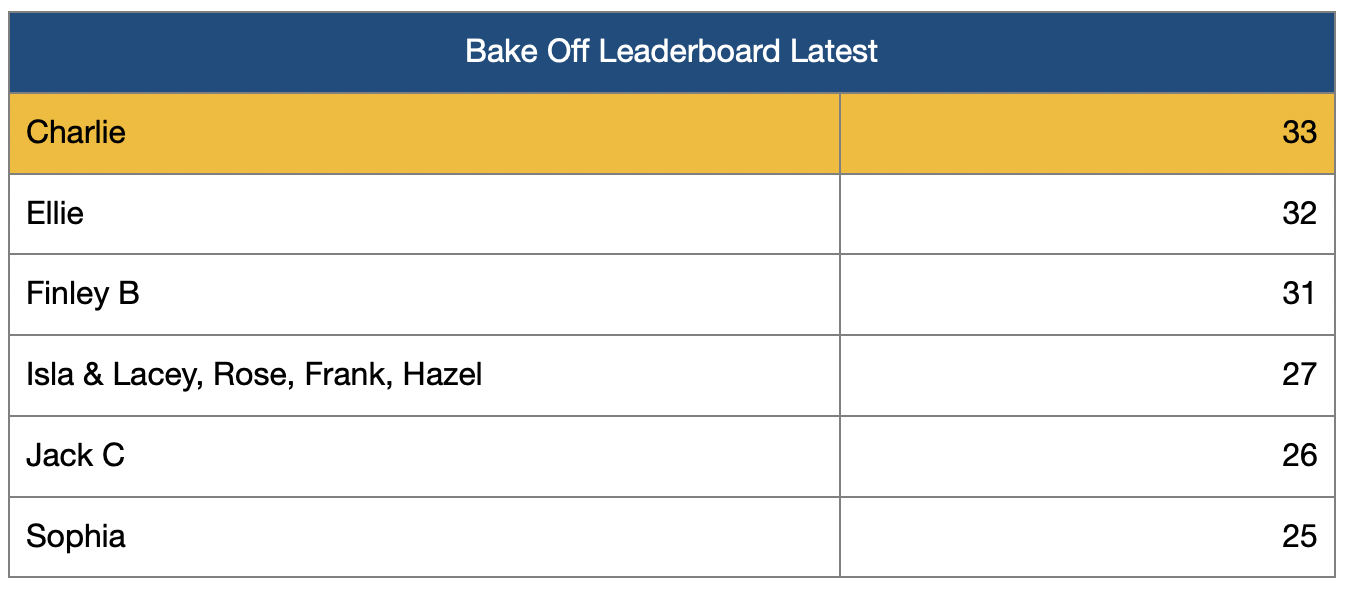This screenshot has width=1350, height=594.
Task: Select the Charlie name cell
Action: click(x=76, y=133)
